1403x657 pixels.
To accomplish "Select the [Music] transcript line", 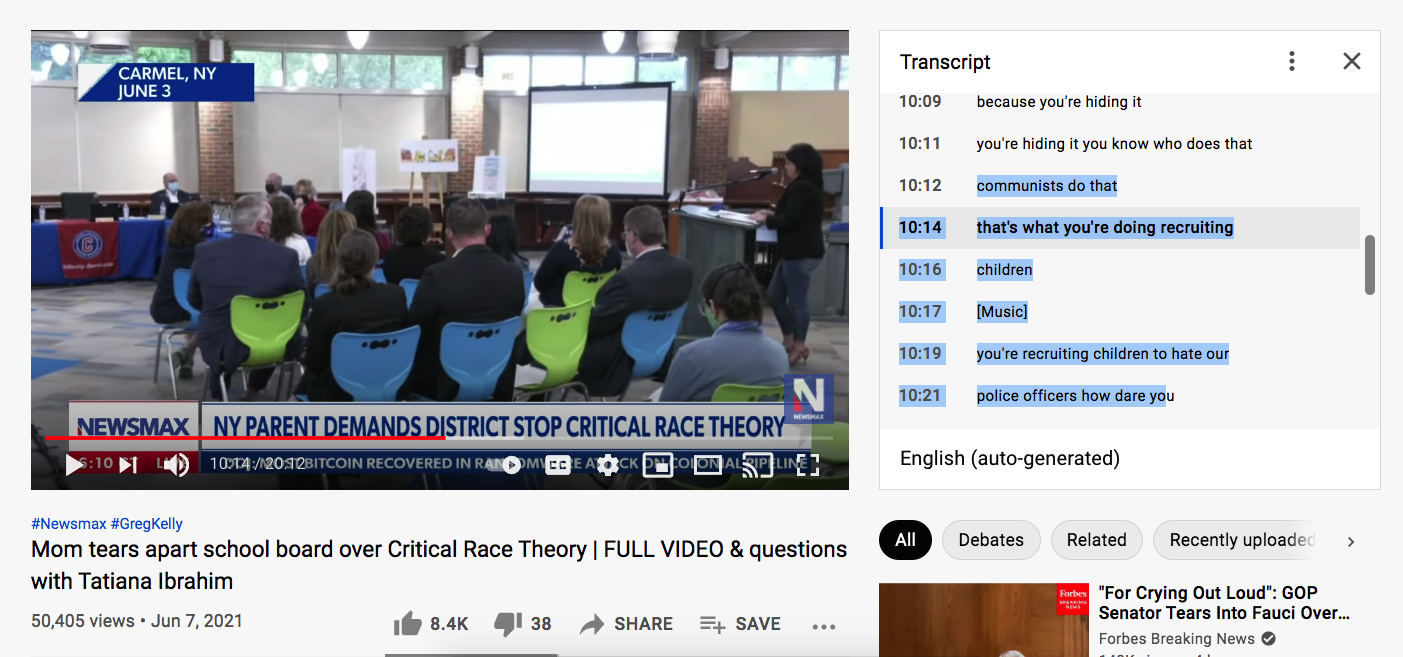I will 1120,312.
